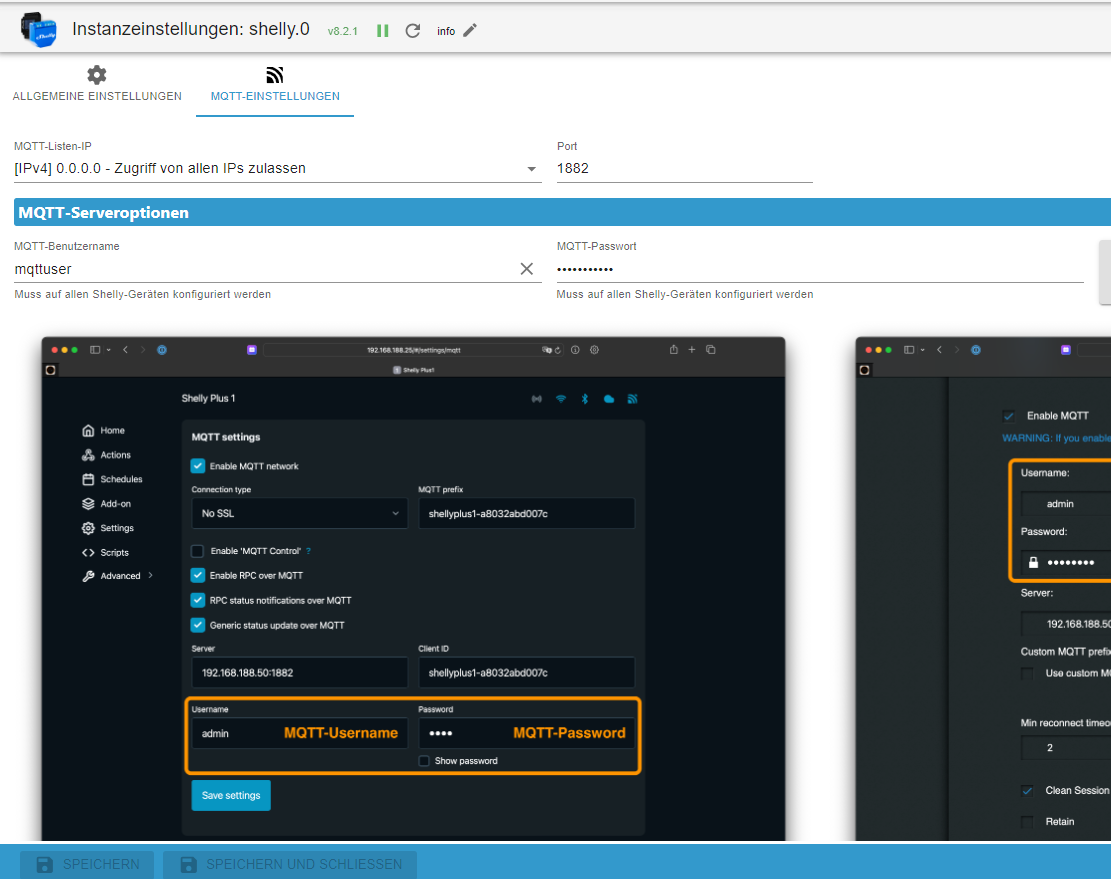This screenshot has height=879, width=1111.
Task: Toggle Show password checkbox in screenshot
Action: (x=424, y=761)
